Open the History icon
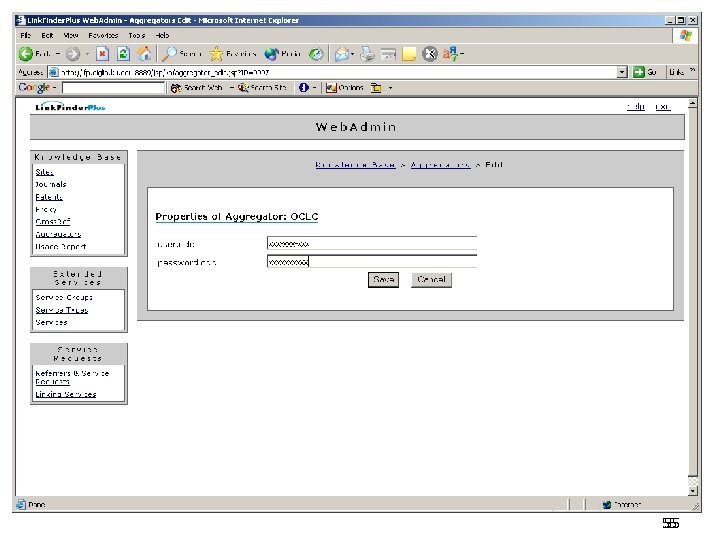Viewport: 720px width, 540px height. pos(316,54)
